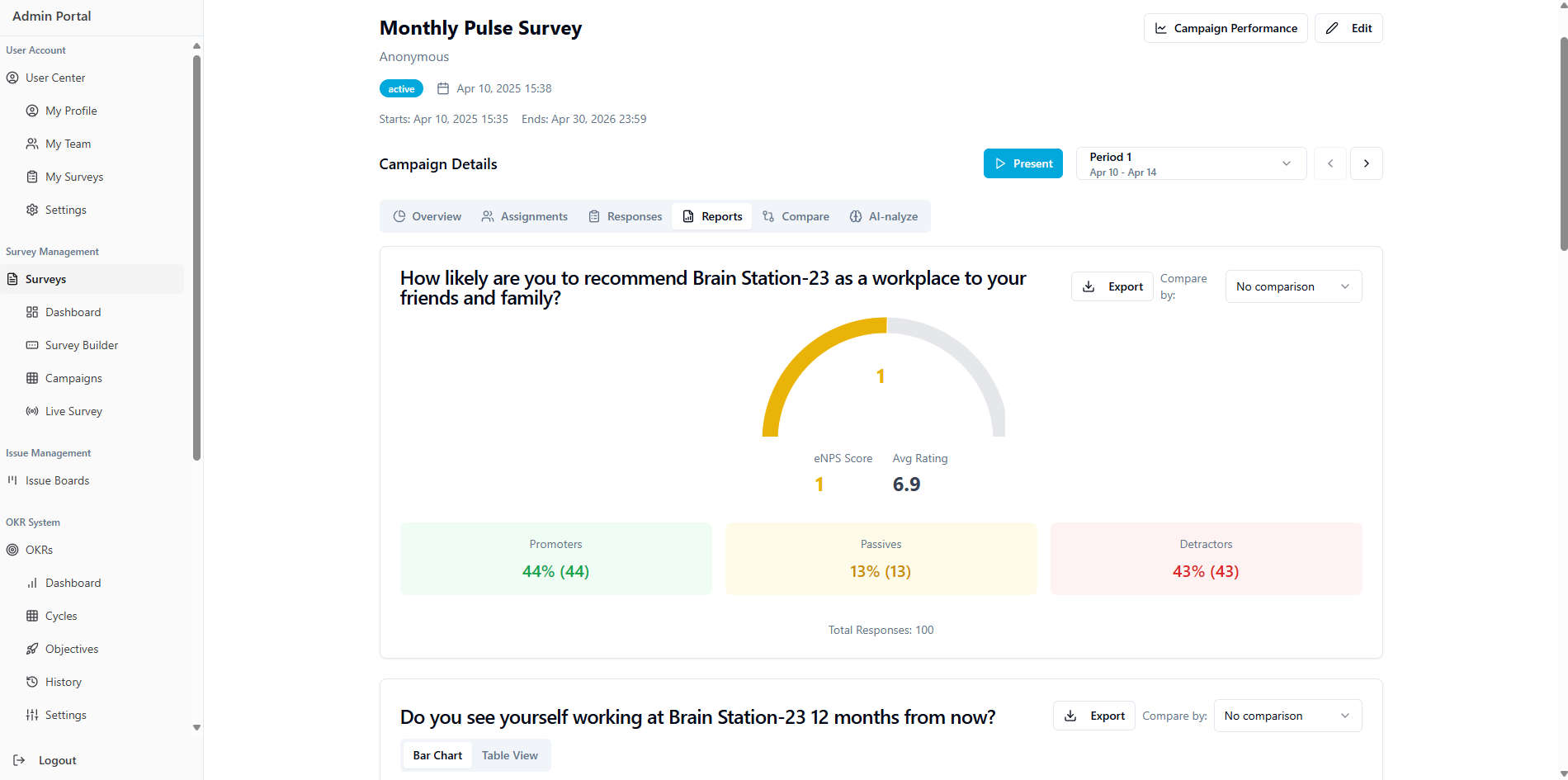Image resolution: width=1568 pixels, height=780 pixels.
Task: Start the Present mode
Action: (1023, 163)
